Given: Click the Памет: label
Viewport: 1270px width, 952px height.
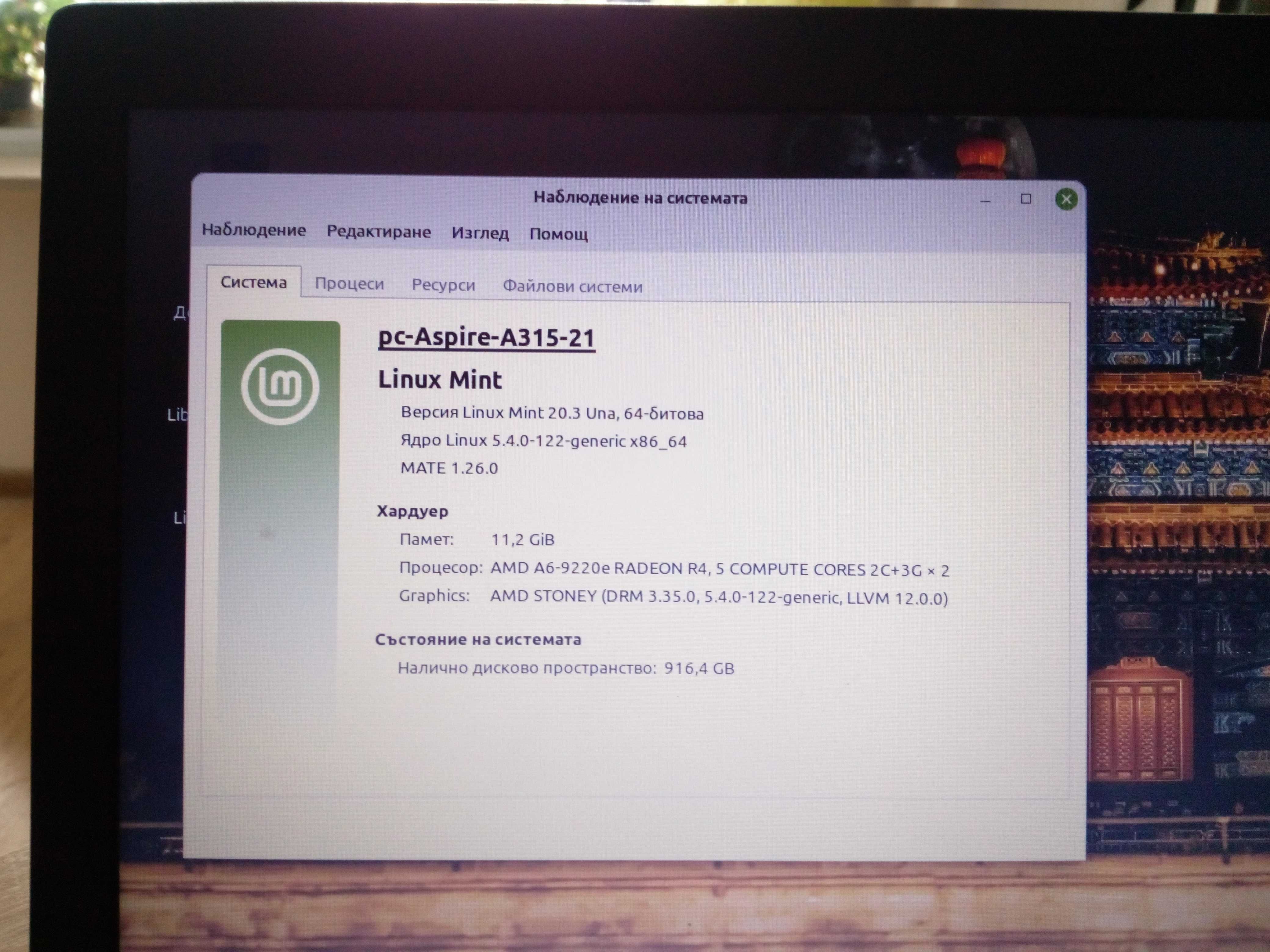Looking at the screenshot, I should 426,539.
